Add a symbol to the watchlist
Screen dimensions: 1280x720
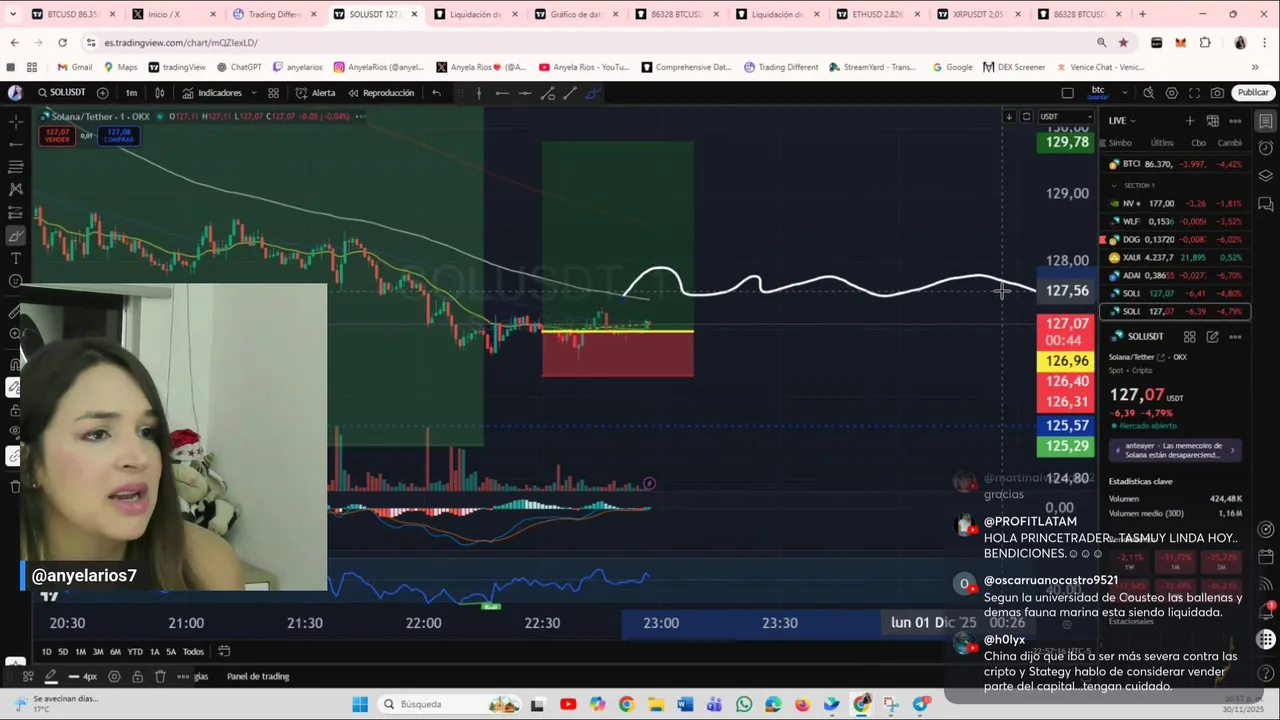coord(1190,120)
